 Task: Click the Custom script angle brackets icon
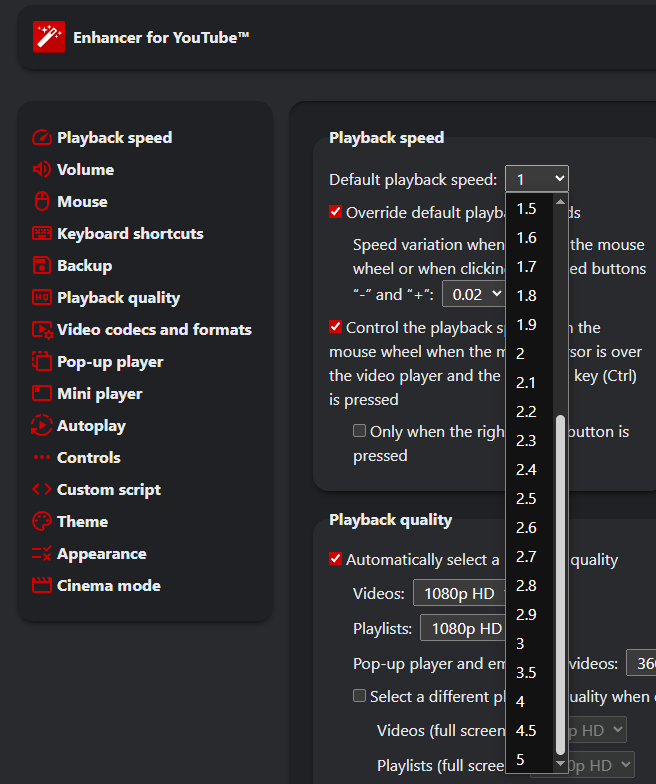point(42,489)
